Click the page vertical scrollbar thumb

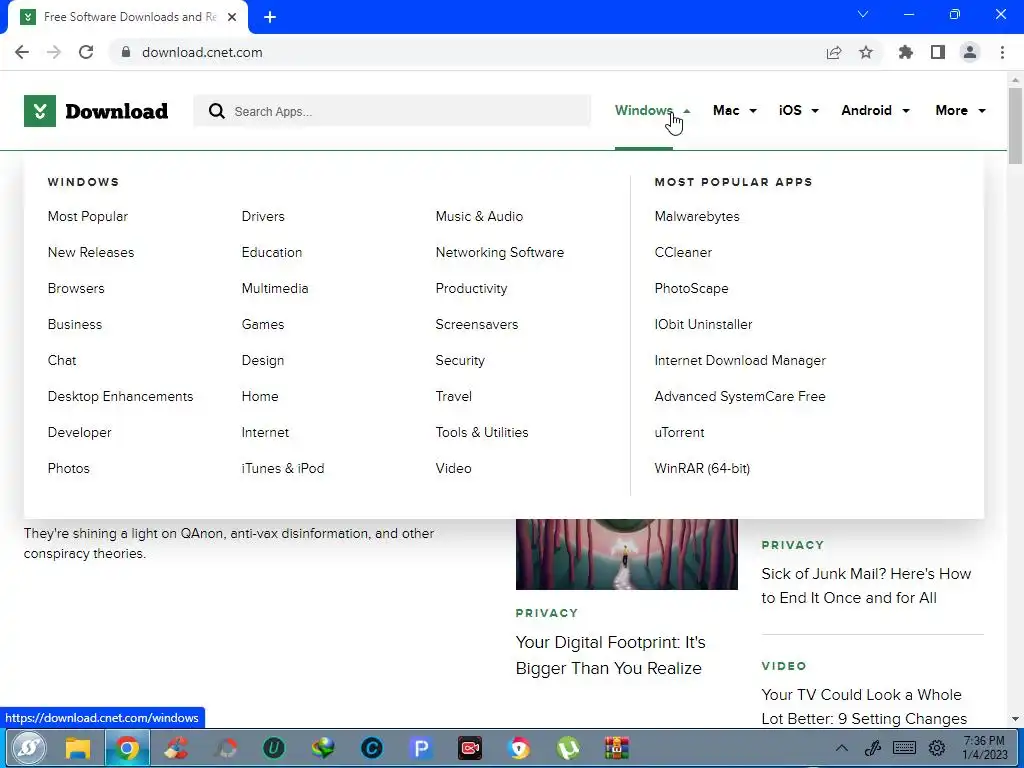(x=1015, y=125)
